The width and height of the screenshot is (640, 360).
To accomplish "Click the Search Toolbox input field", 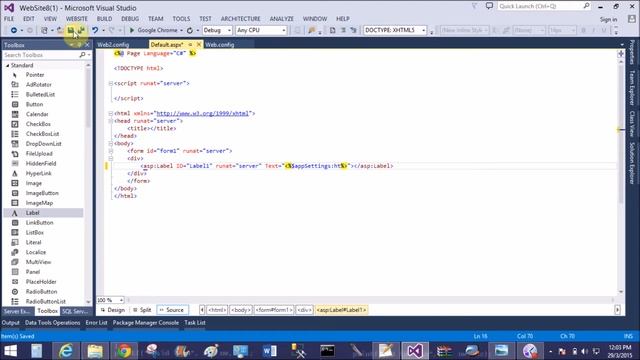I will point(41,55).
